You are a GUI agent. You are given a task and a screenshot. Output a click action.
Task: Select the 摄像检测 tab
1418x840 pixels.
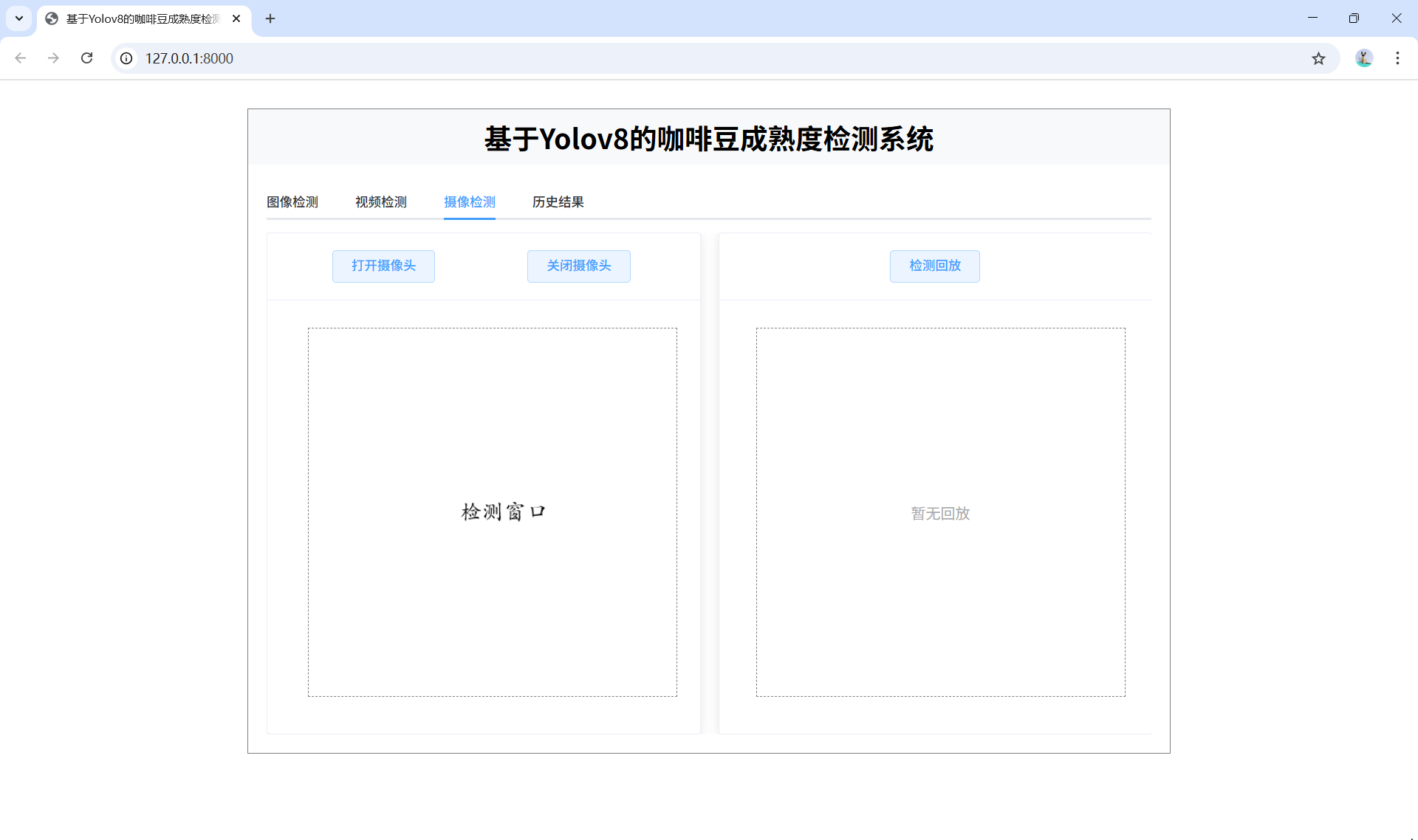pos(470,202)
